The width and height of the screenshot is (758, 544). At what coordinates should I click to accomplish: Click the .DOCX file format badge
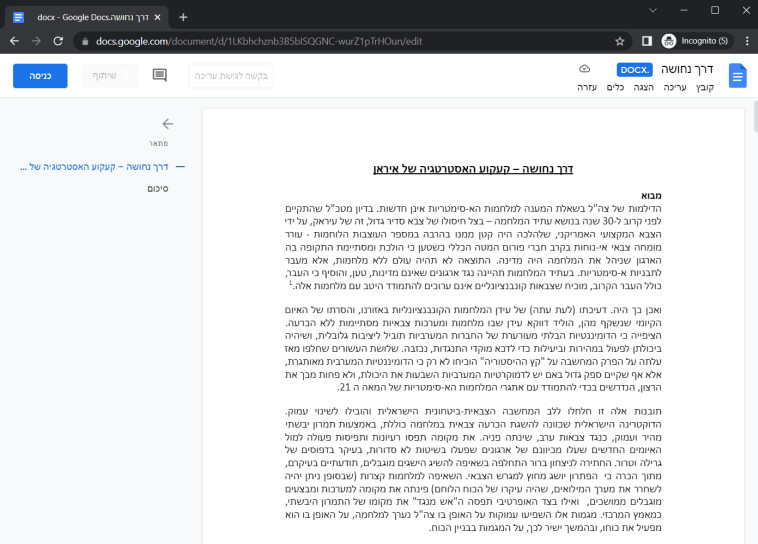pos(633,69)
